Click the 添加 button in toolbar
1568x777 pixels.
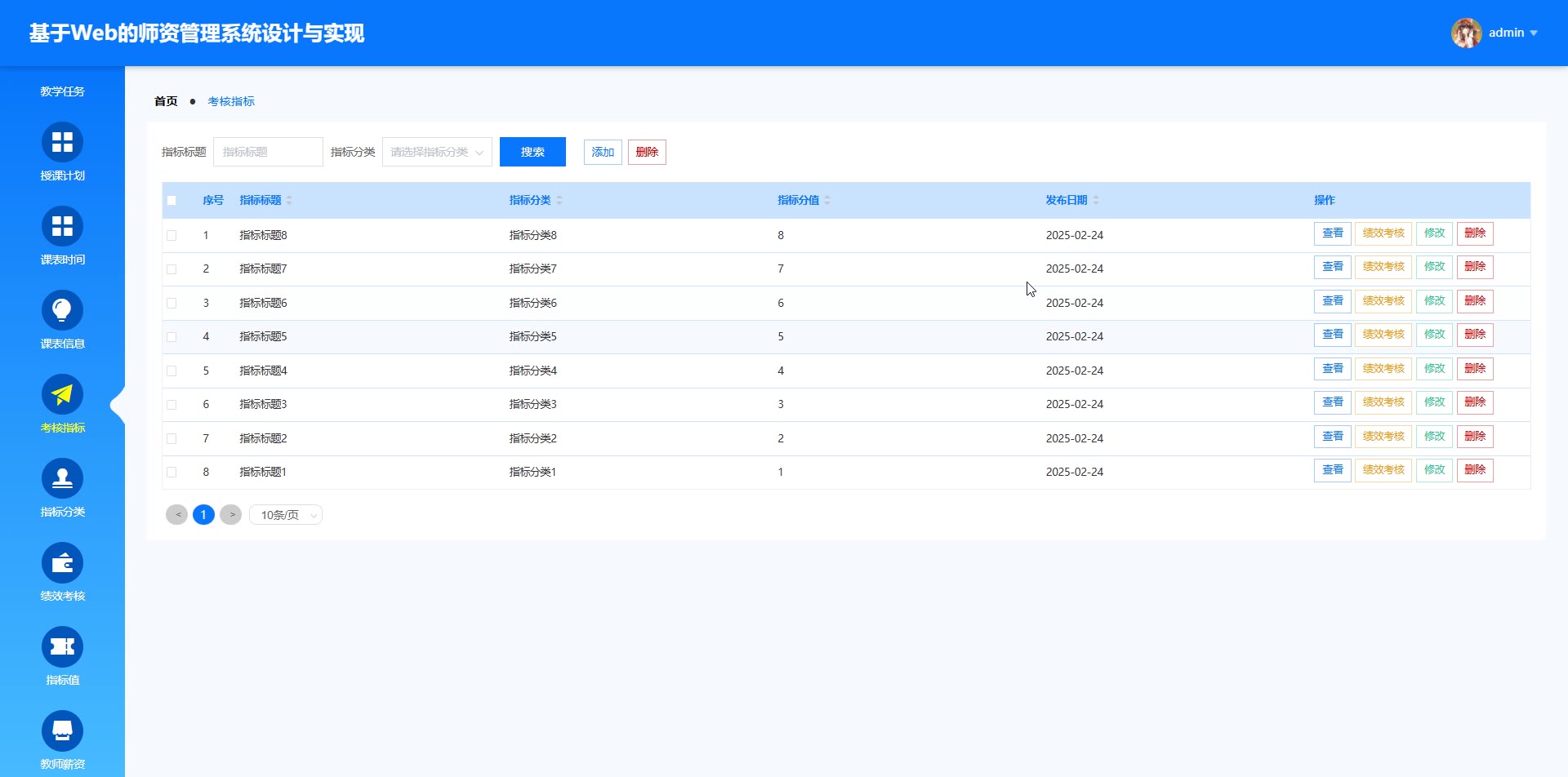603,152
